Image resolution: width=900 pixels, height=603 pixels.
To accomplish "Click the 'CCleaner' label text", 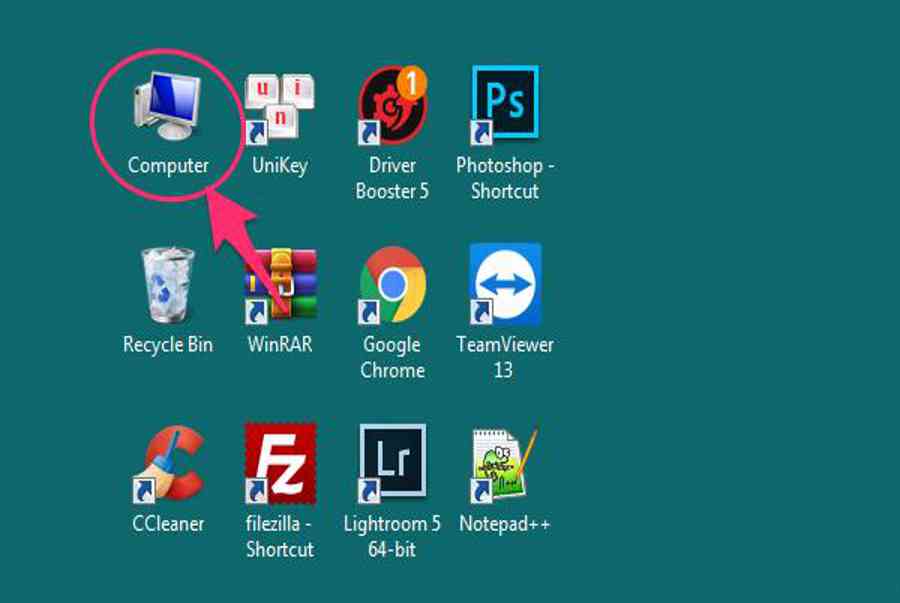I will 168,523.
